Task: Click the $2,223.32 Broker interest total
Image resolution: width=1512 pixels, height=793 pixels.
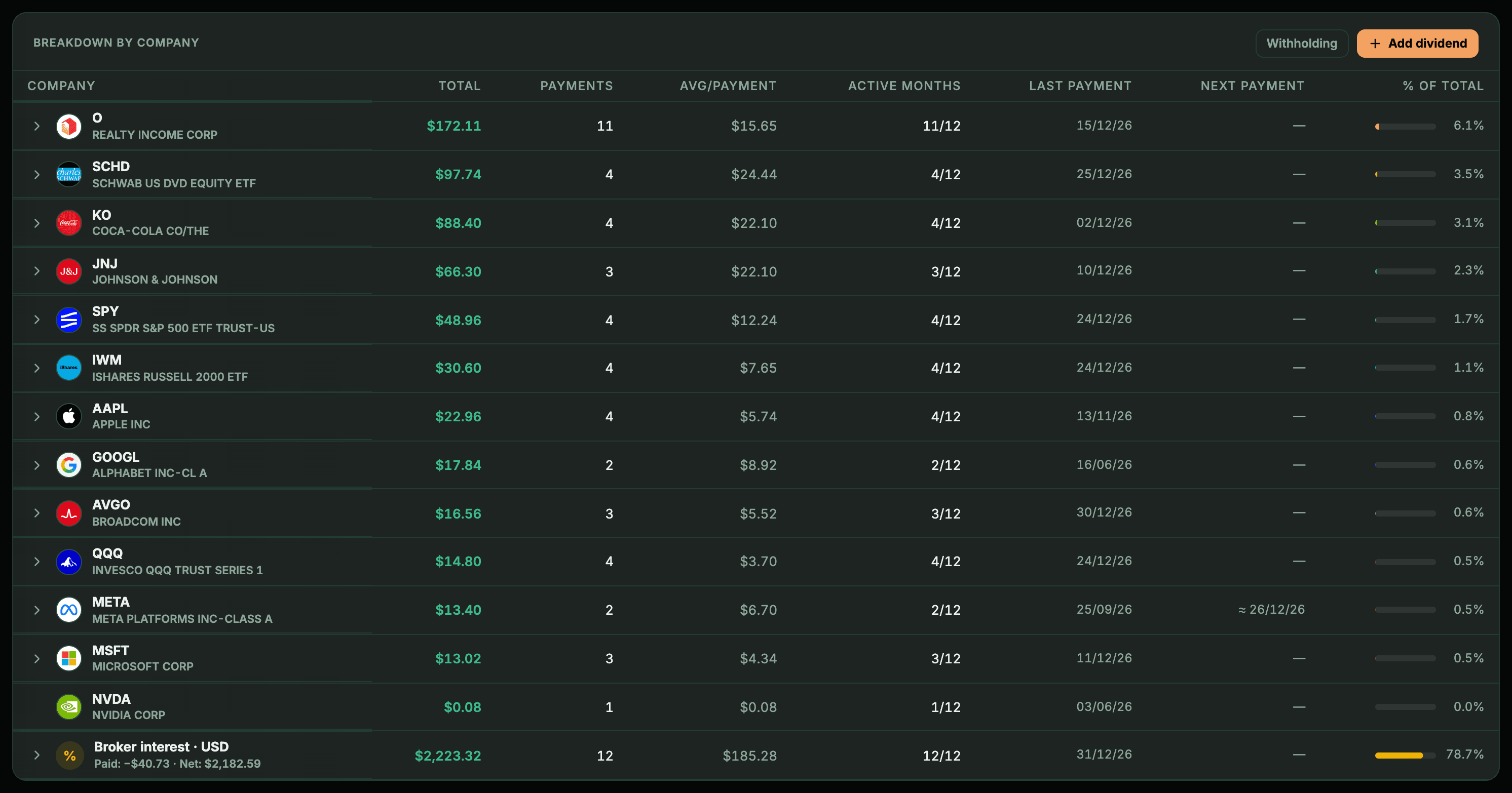Action: pyautogui.click(x=448, y=756)
